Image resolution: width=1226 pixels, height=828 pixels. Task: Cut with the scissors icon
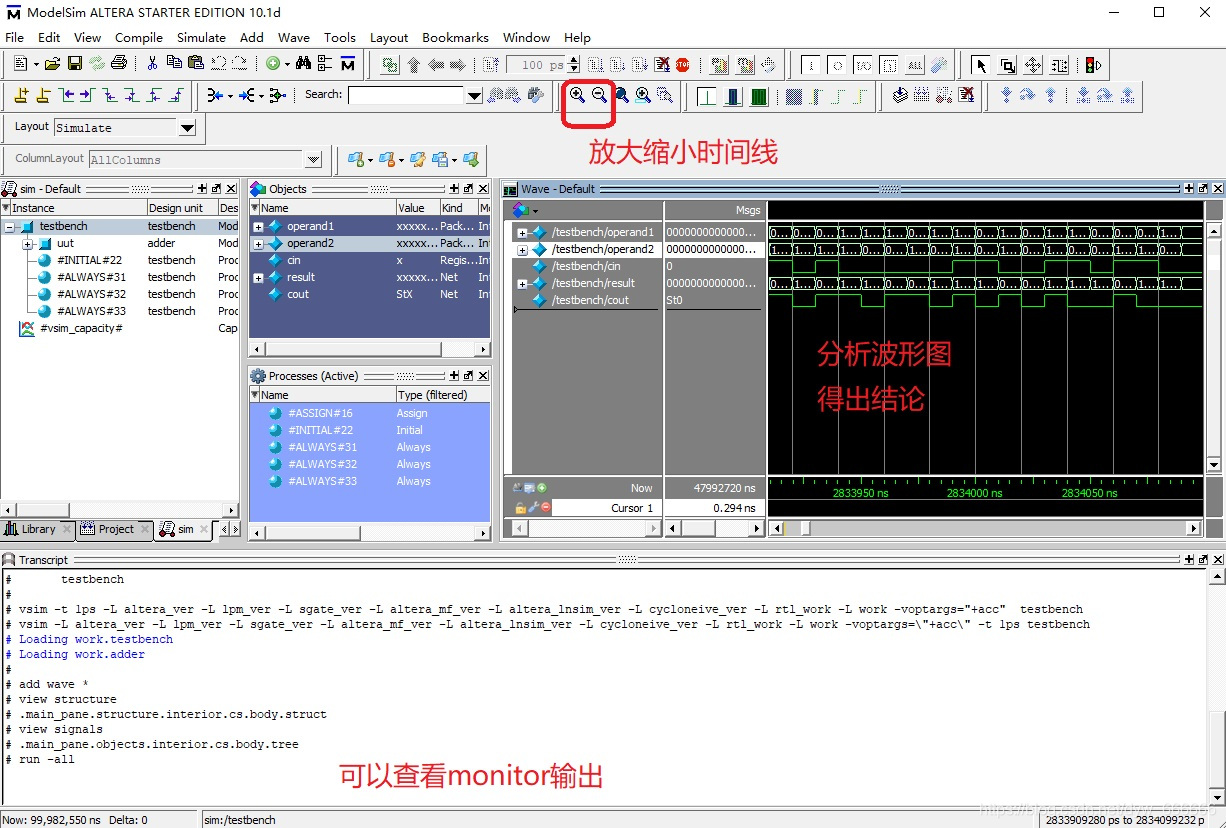(x=152, y=64)
